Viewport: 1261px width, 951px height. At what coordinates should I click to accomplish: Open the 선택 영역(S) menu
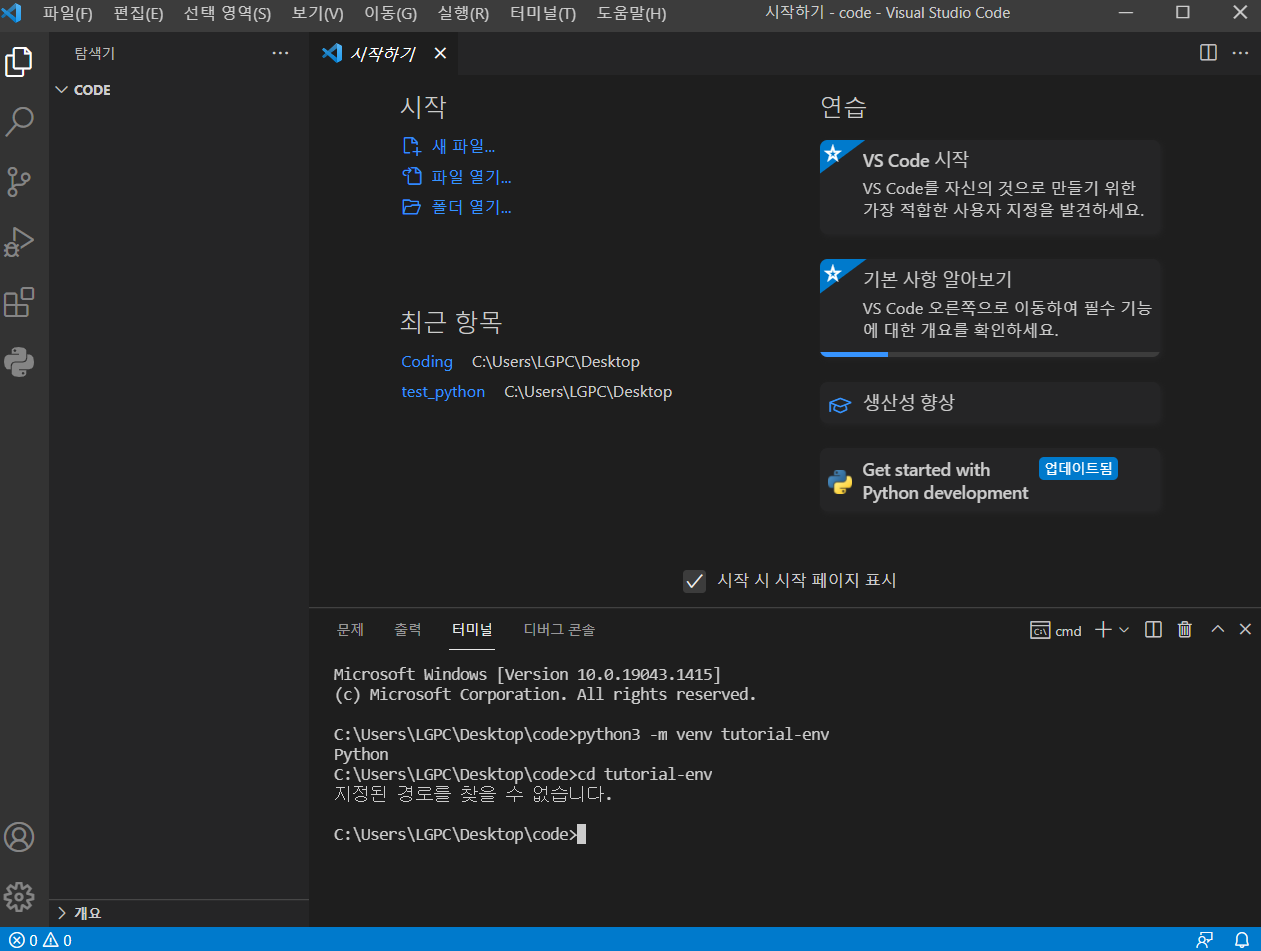coord(227,13)
